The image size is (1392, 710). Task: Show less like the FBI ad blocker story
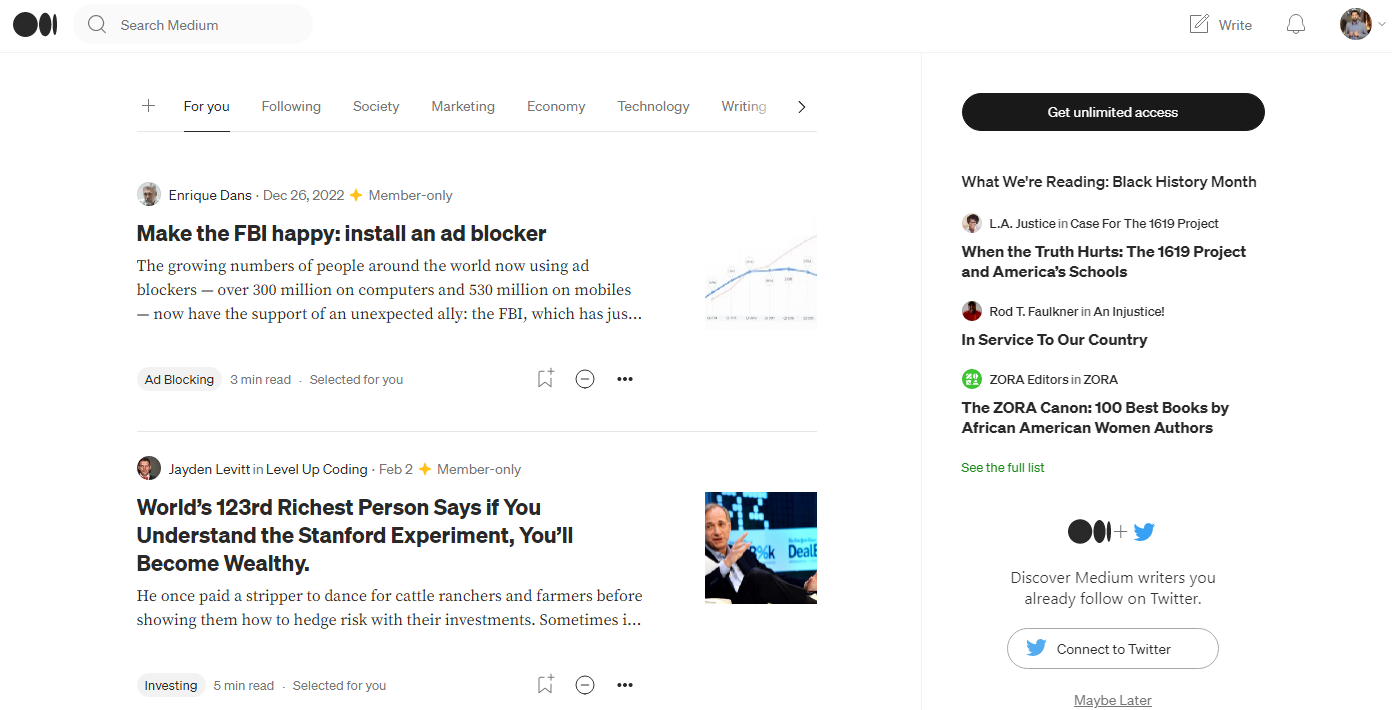point(585,379)
